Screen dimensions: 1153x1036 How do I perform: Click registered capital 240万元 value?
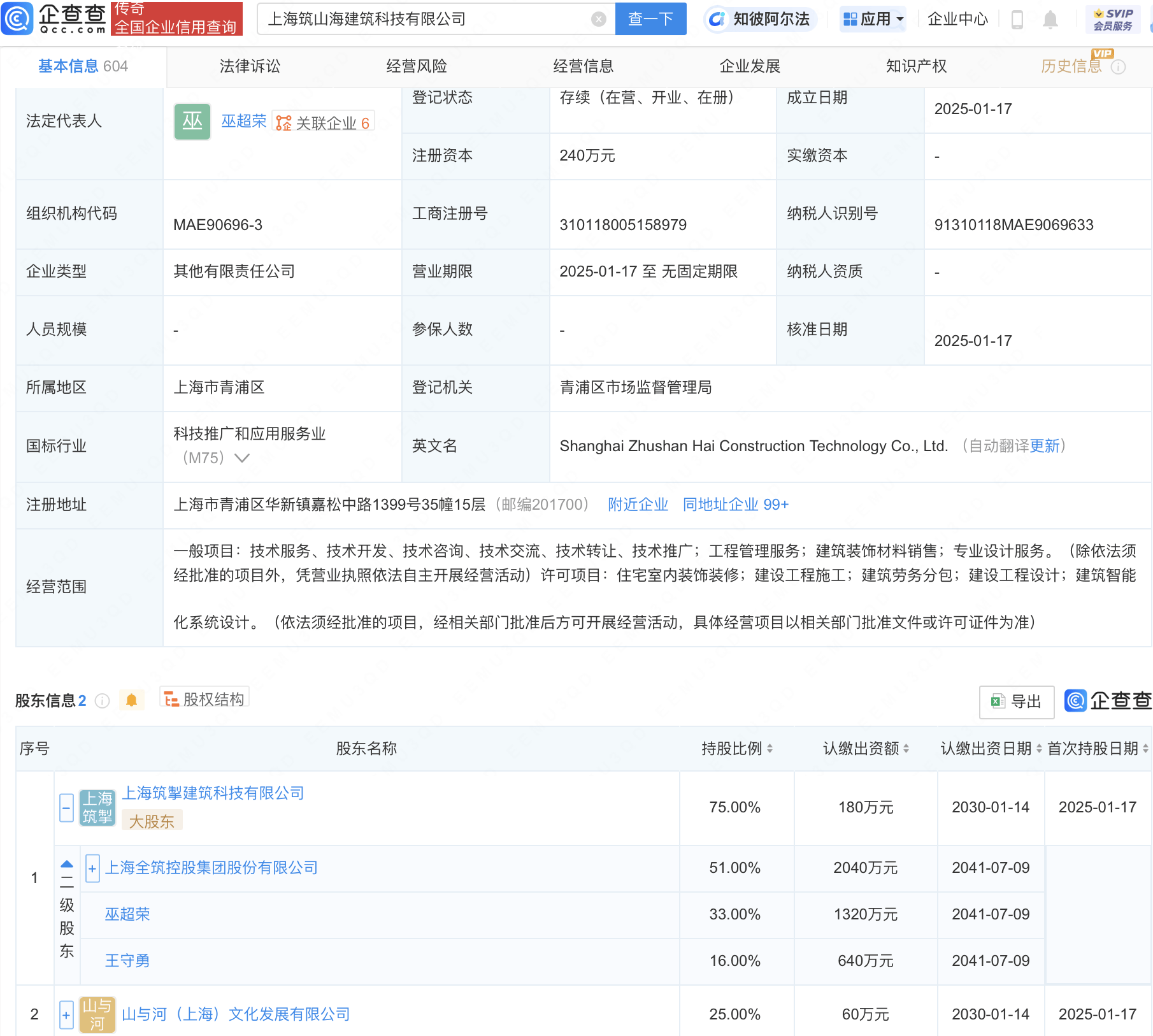point(587,156)
